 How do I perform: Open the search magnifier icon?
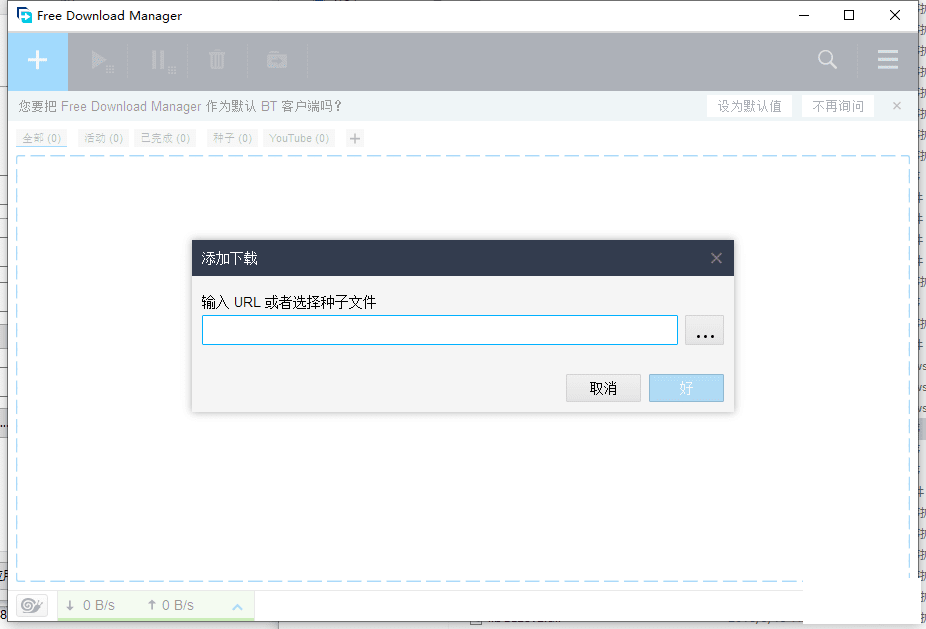pyautogui.click(x=827, y=59)
